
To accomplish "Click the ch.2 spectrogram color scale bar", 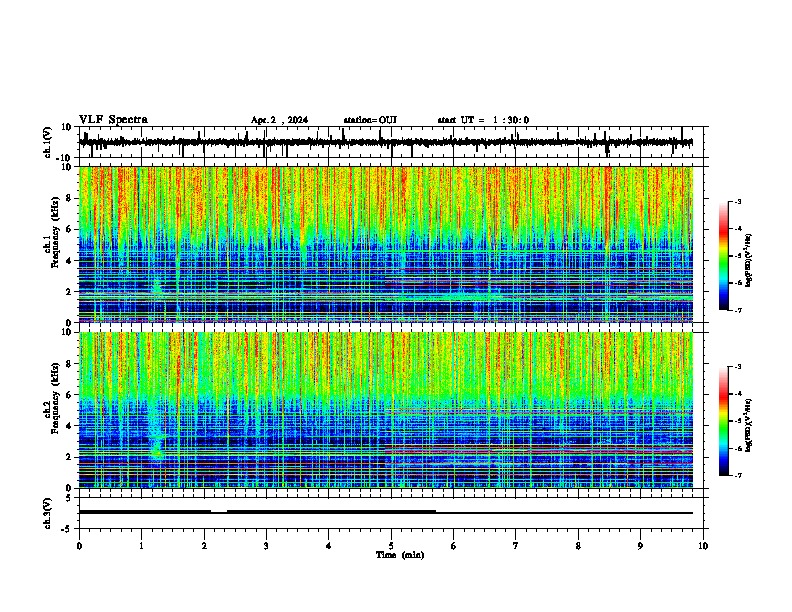I will [x=723, y=421].
